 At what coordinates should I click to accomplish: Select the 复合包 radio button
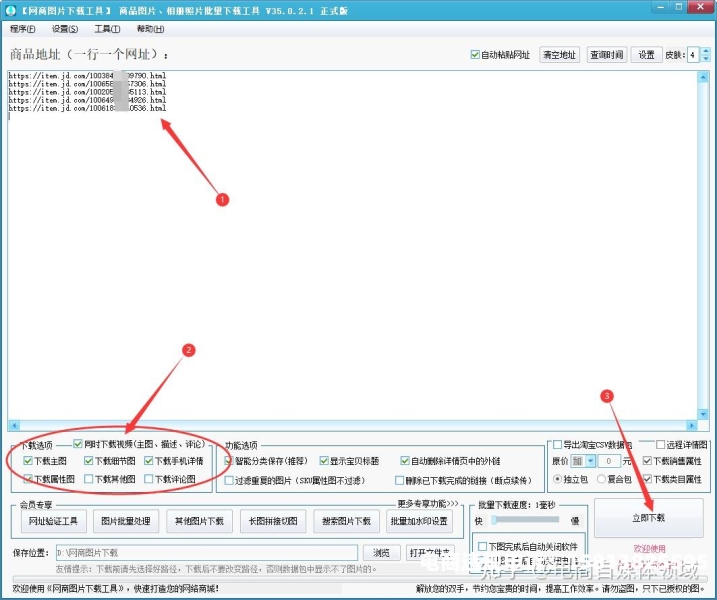coord(601,479)
